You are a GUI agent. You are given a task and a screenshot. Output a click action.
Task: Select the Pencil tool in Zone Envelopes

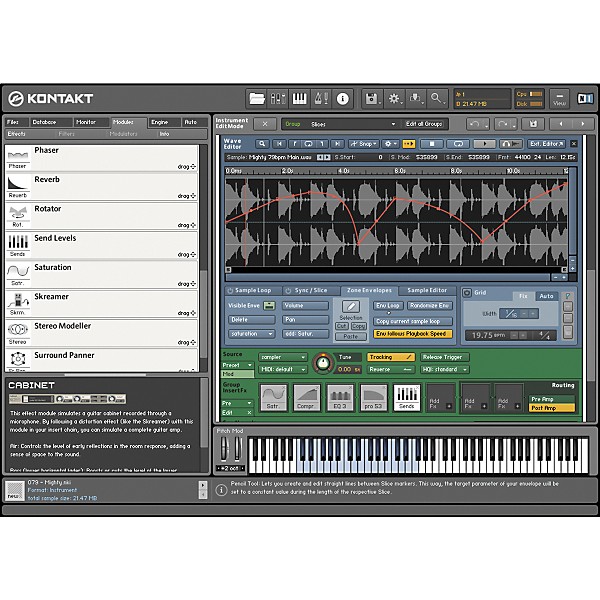(351, 306)
